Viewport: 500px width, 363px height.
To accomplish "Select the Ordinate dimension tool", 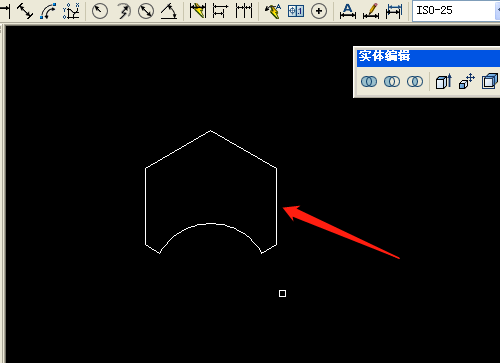I will point(71,11).
